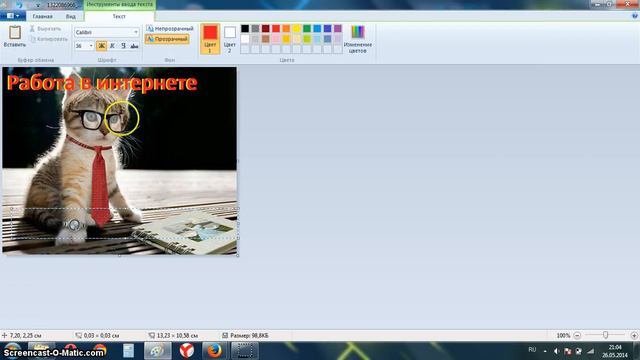
Task: Click the dashed text box selection on canvas
Action: pos(124,223)
